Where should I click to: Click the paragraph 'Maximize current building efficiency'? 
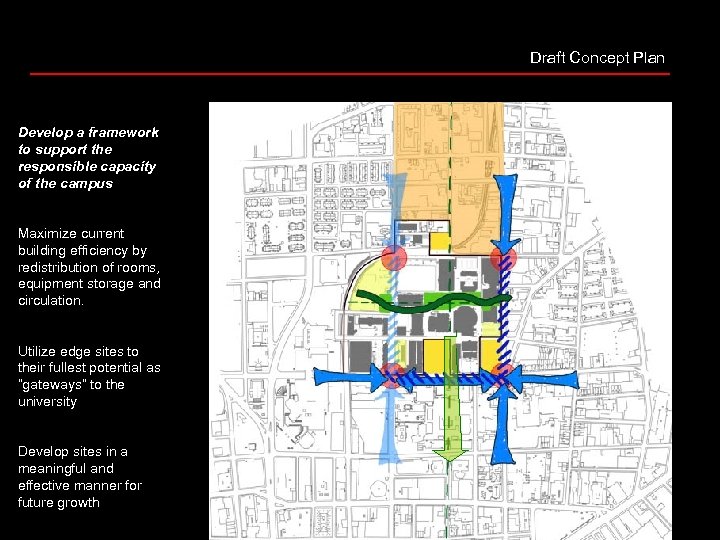(89, 267)
